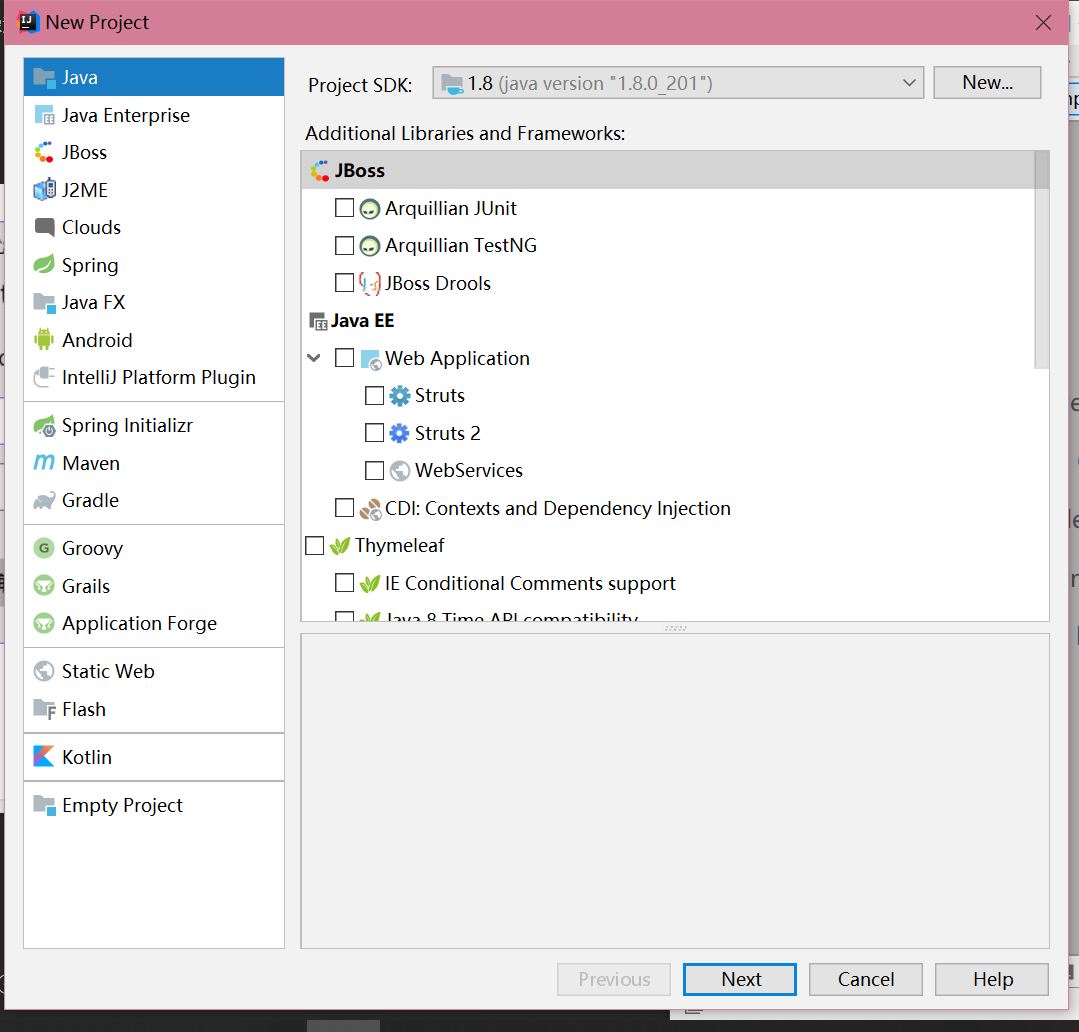The height and width of the screenshot is (1032, 1079).
Task: Open the Project SDK dropdown
Action: (678, 83)
